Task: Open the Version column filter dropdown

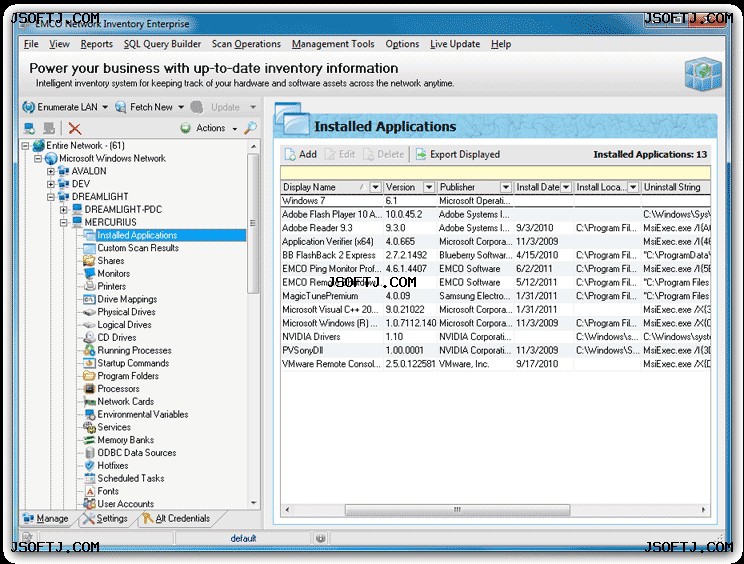Action: 429,187
